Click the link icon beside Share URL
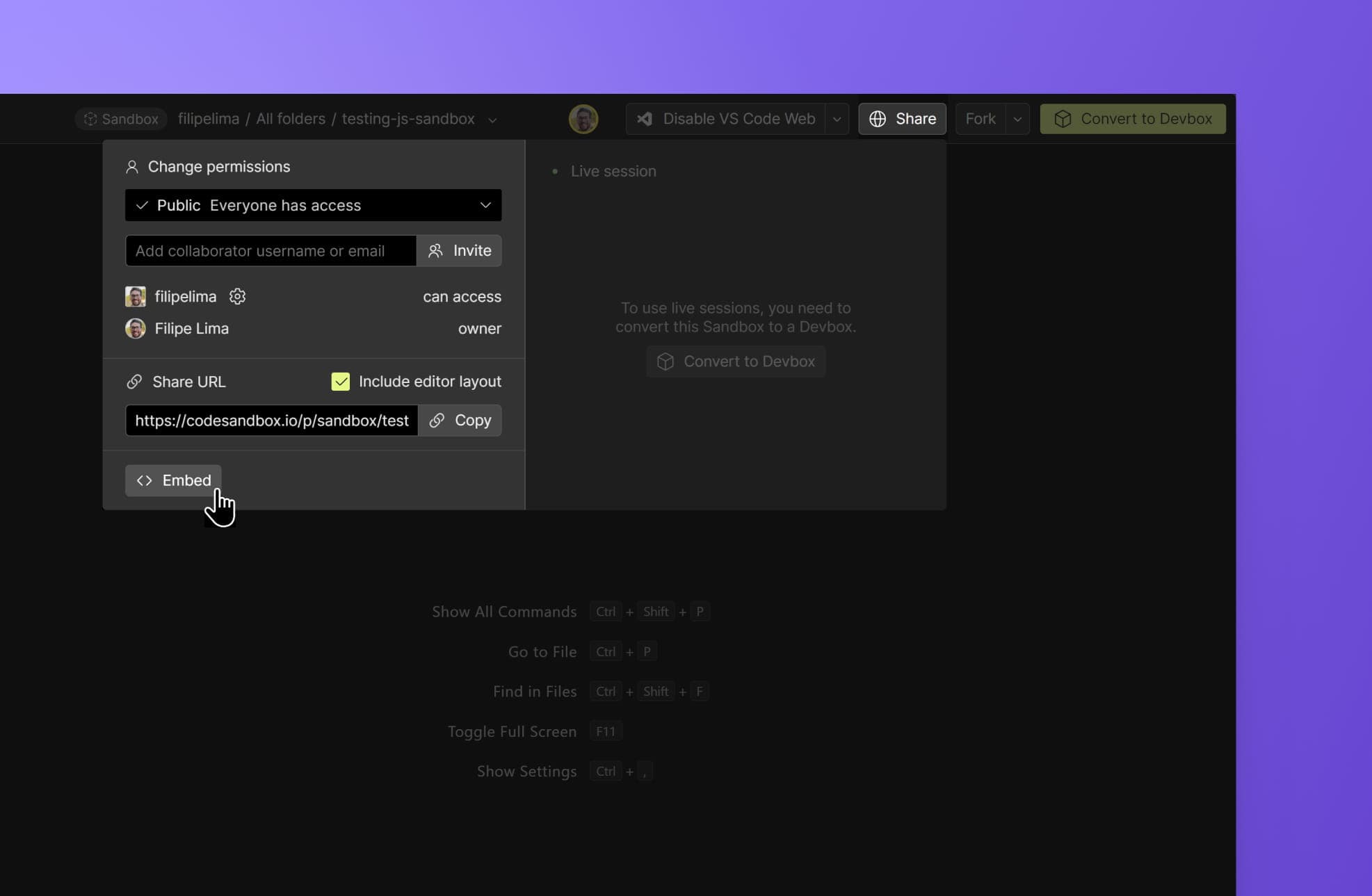The width and height of the screenshot is (1372, 896). (134, 381)
